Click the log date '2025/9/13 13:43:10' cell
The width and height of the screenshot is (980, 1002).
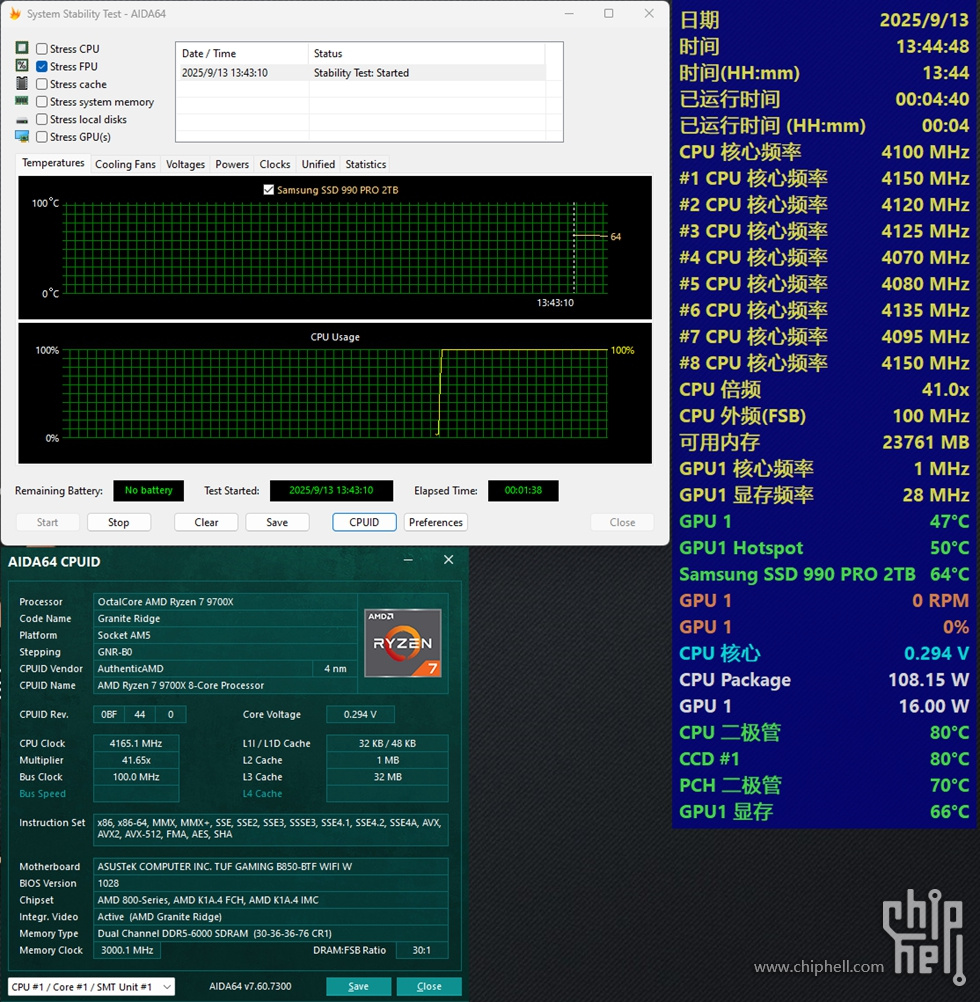coord(225,73)
